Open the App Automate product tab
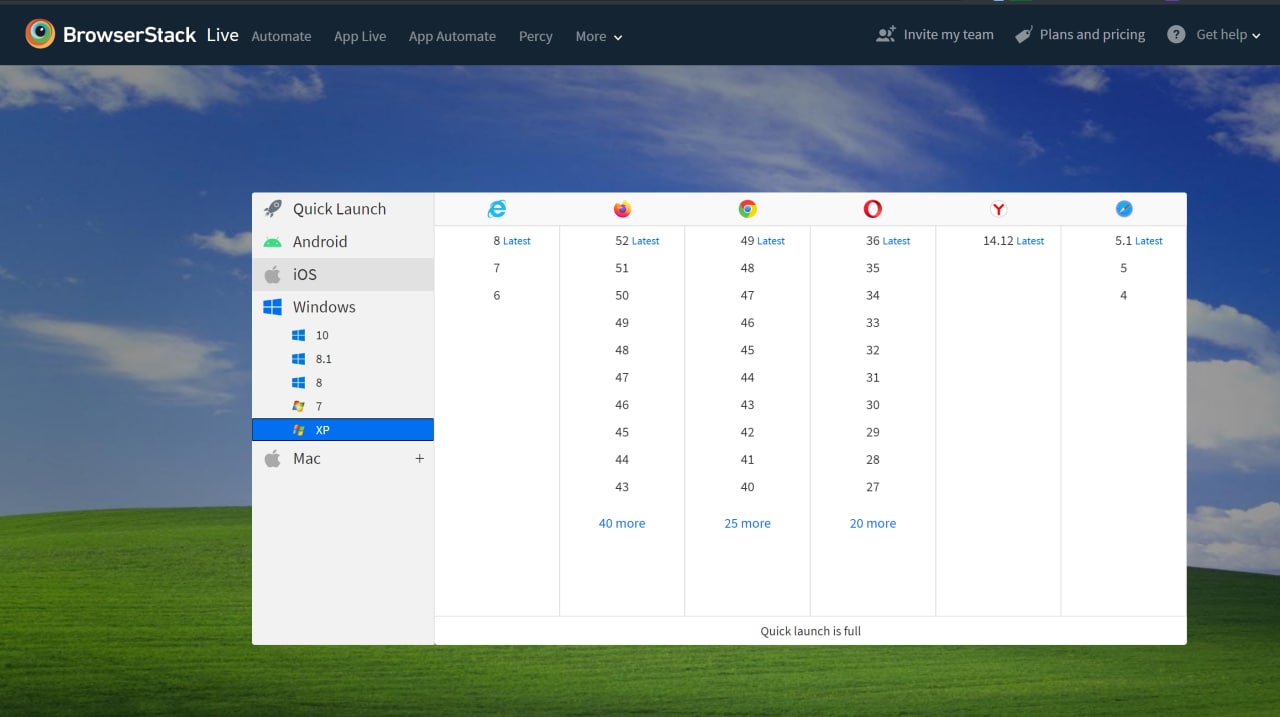This screenshot has width=1280, height=717. click(x=452, y=36)
